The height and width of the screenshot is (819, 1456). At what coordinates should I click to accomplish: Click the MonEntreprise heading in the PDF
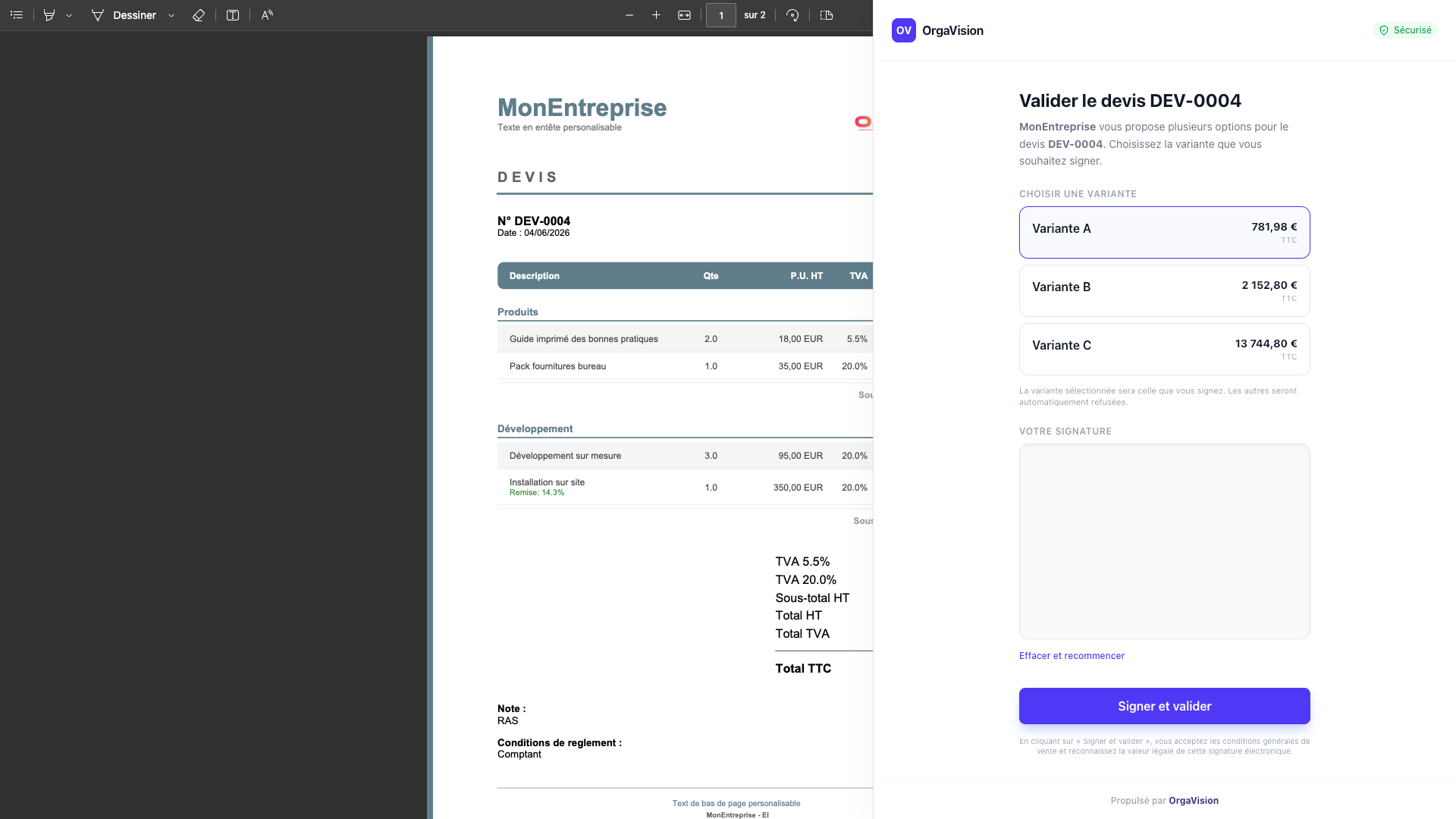pos(582,108)
